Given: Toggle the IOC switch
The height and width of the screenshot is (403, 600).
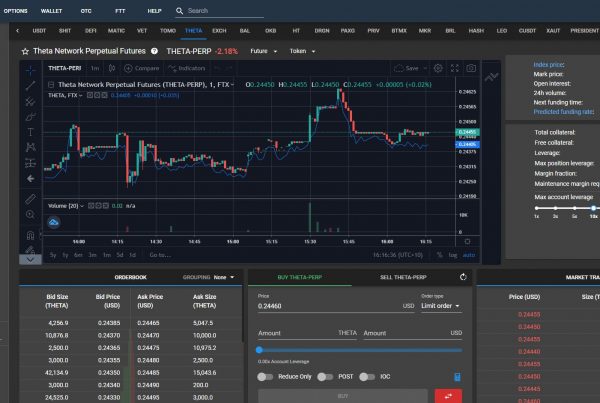Looking at the screenshot, I should tap(367, 377).
